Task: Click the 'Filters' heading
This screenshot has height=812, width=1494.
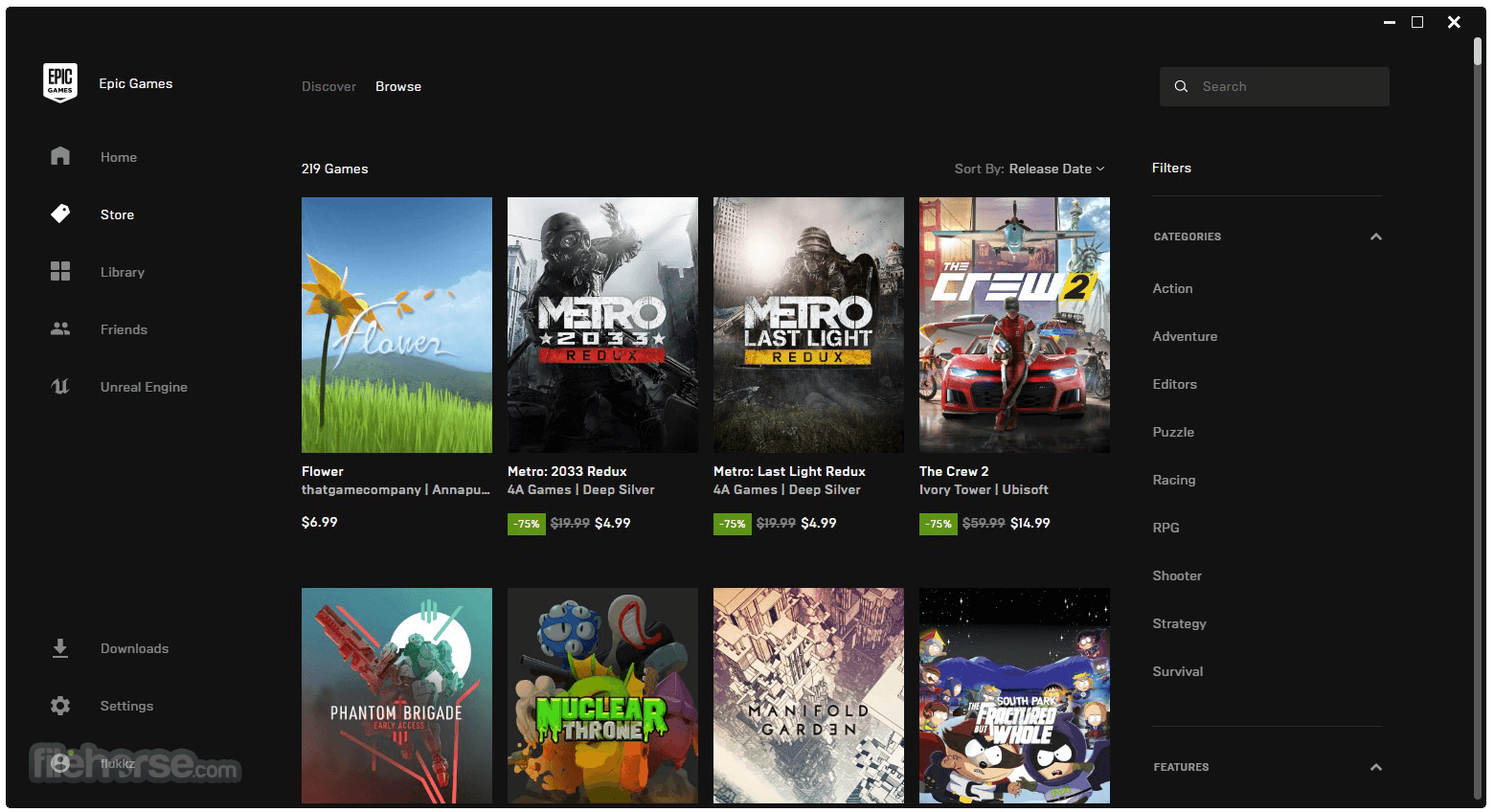Action: [1171, 168]
